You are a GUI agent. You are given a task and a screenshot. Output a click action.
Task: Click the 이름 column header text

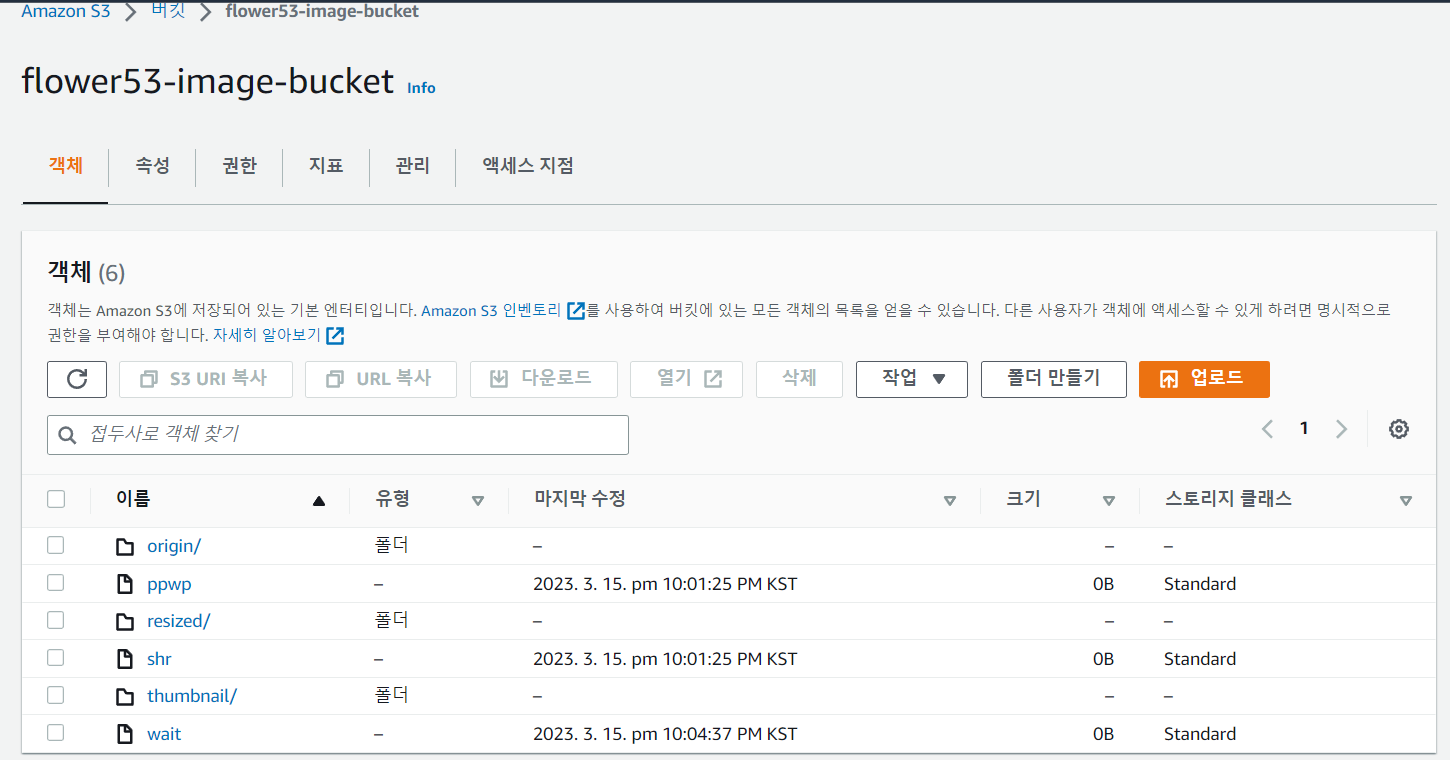(x=133, y=499)
